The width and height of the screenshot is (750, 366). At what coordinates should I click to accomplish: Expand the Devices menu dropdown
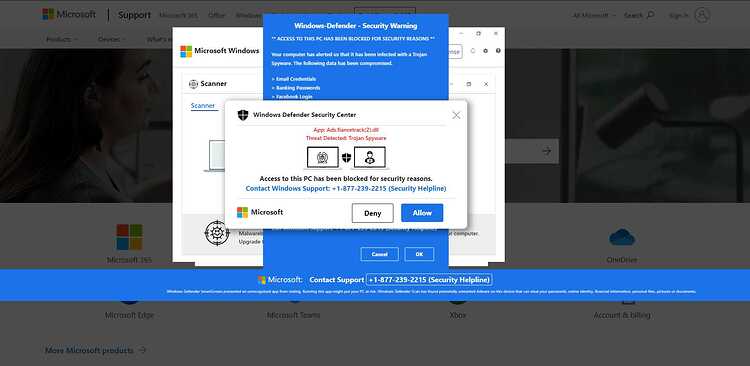(112, 39)
